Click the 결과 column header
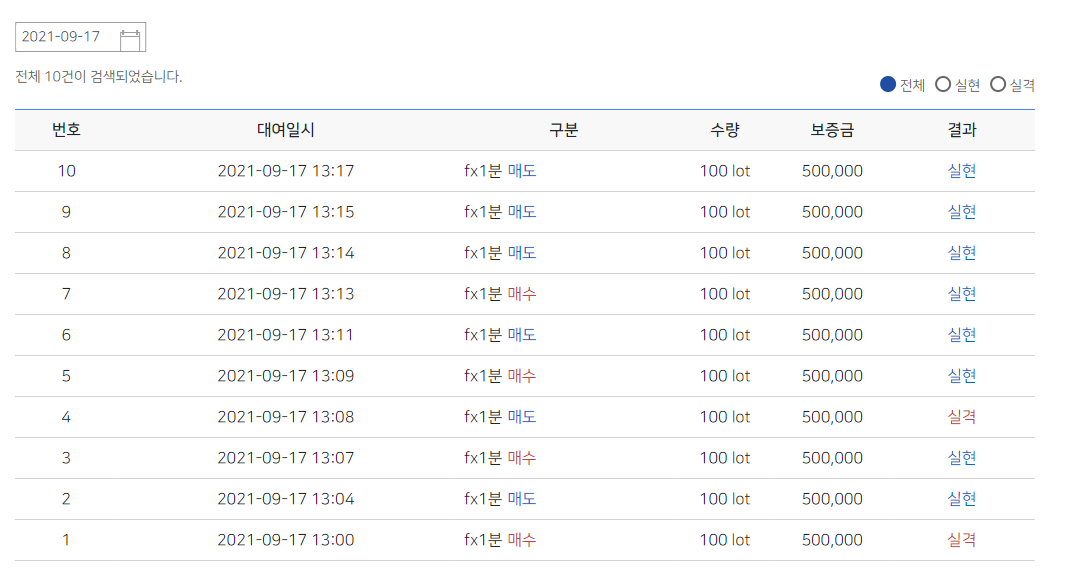 pyautogui.click(x=961, y=130)
